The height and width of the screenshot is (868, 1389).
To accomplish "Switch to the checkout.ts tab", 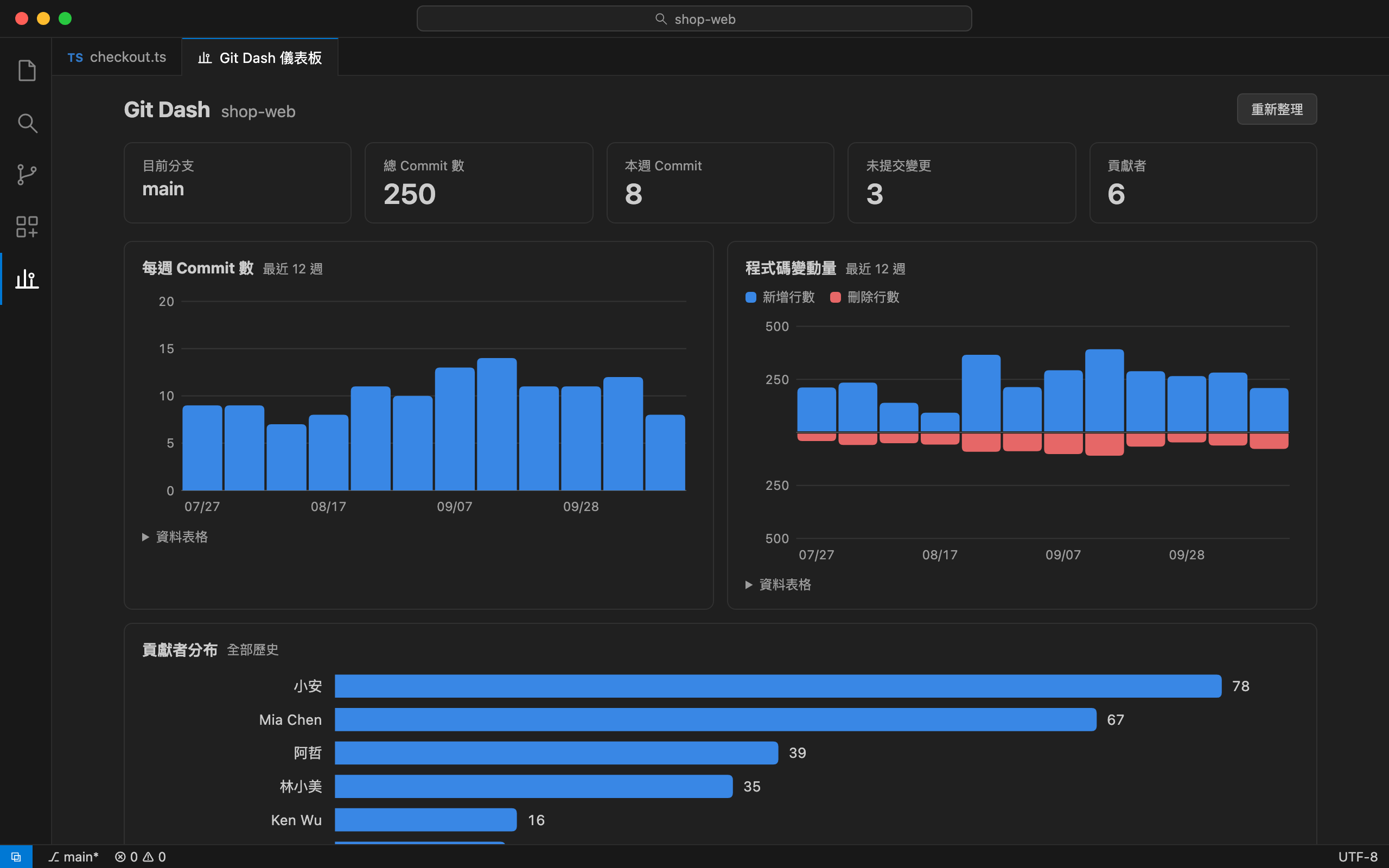I will click(x=117, y=58).
